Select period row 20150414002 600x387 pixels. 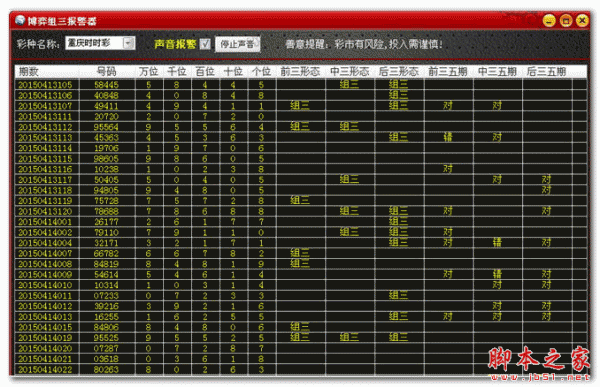(300, 232)
